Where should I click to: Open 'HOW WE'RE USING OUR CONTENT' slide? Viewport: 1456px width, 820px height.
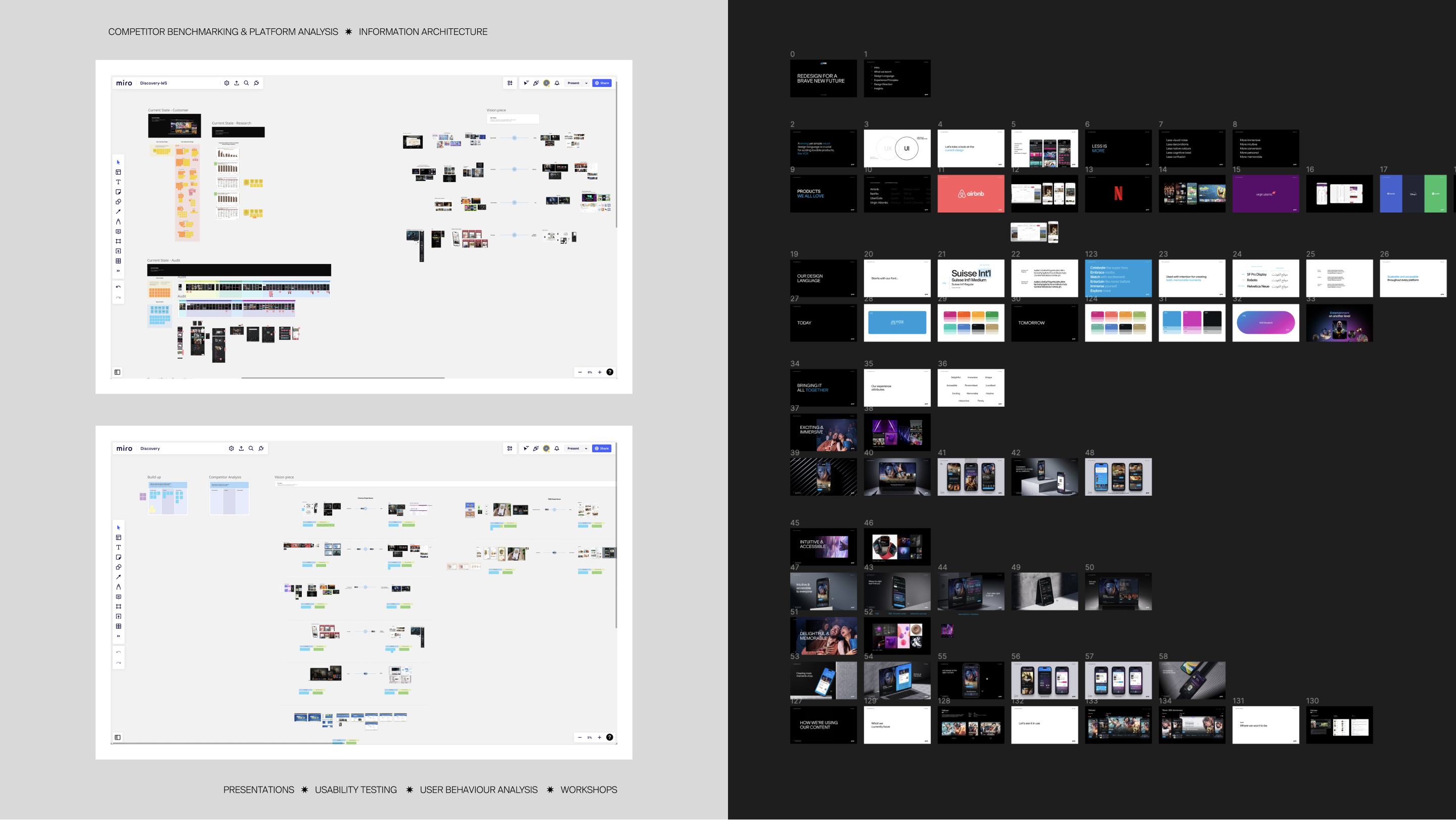click(824, 725)
